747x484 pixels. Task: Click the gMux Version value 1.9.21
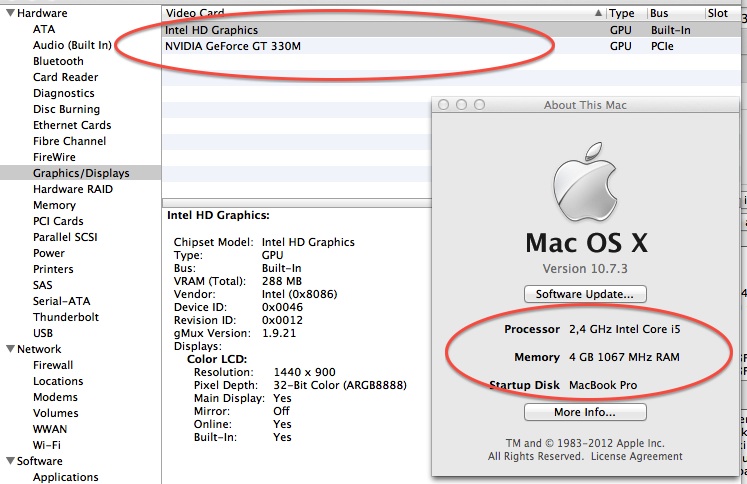pyautogui.click(x=279, y=333)
